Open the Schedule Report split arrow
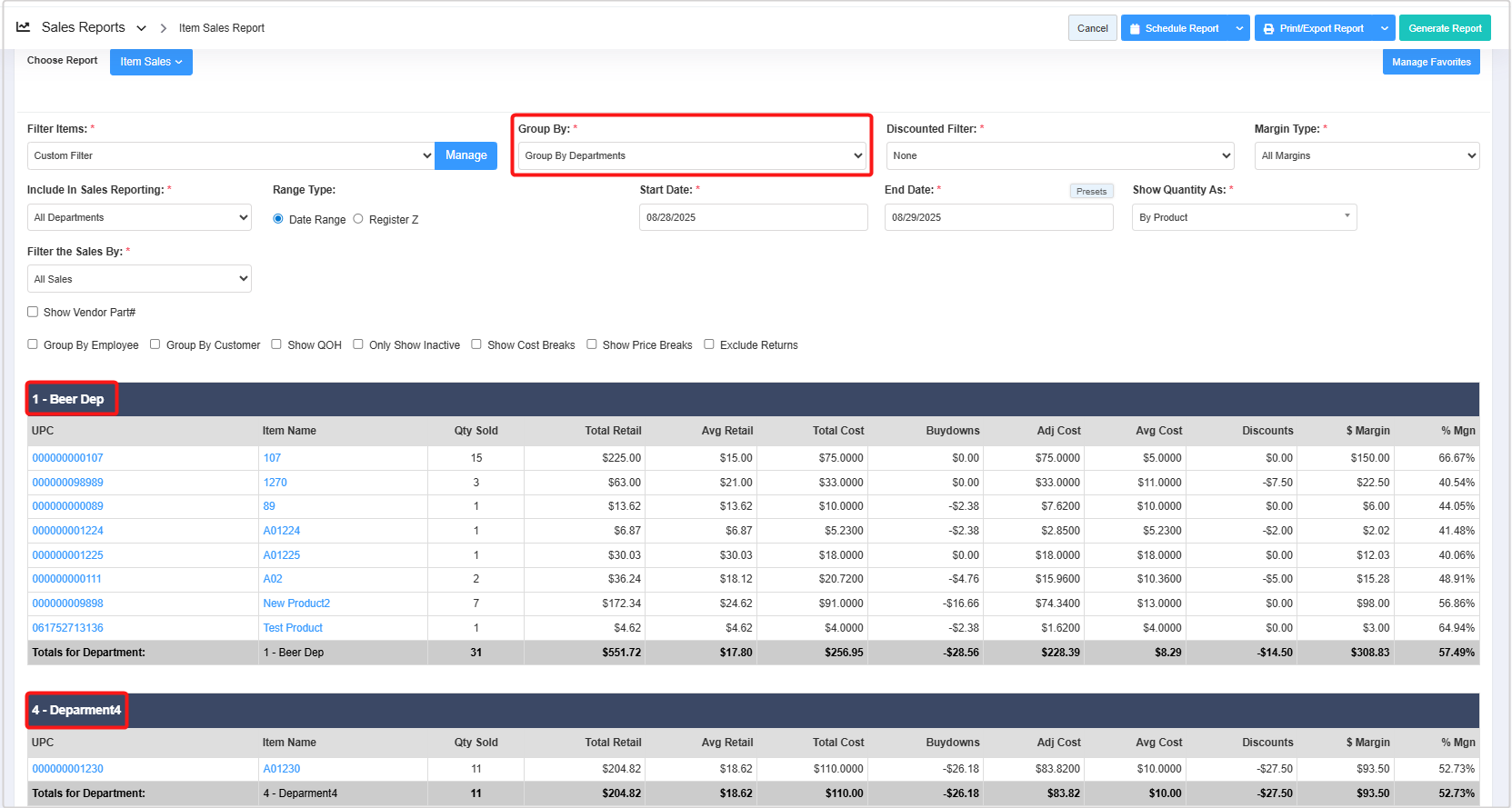The image size is (1512, 808). point(1239,28)
